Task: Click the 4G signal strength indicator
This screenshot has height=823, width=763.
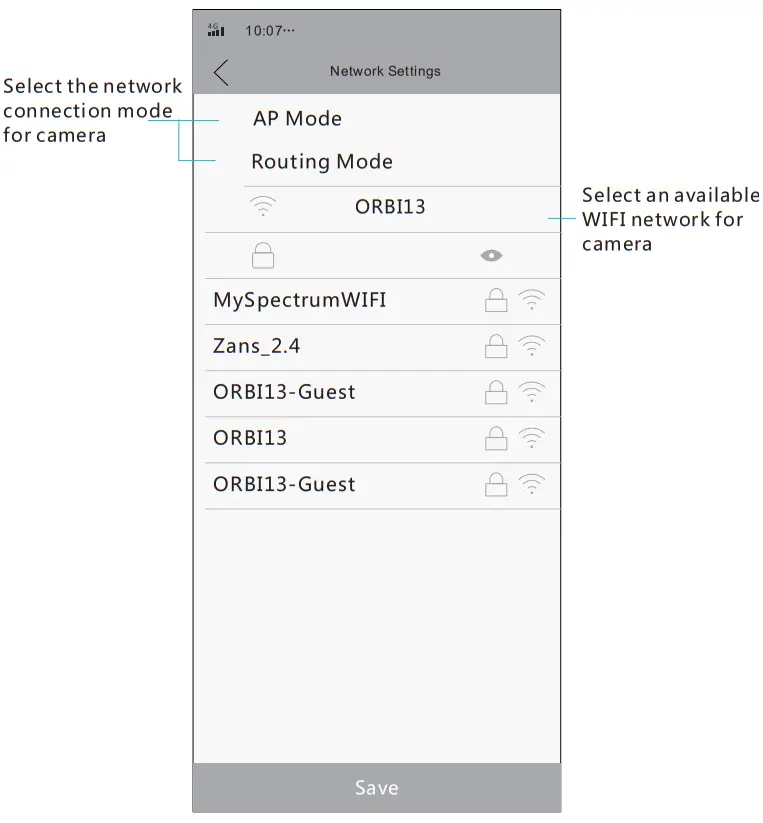Action: [216, 30]
